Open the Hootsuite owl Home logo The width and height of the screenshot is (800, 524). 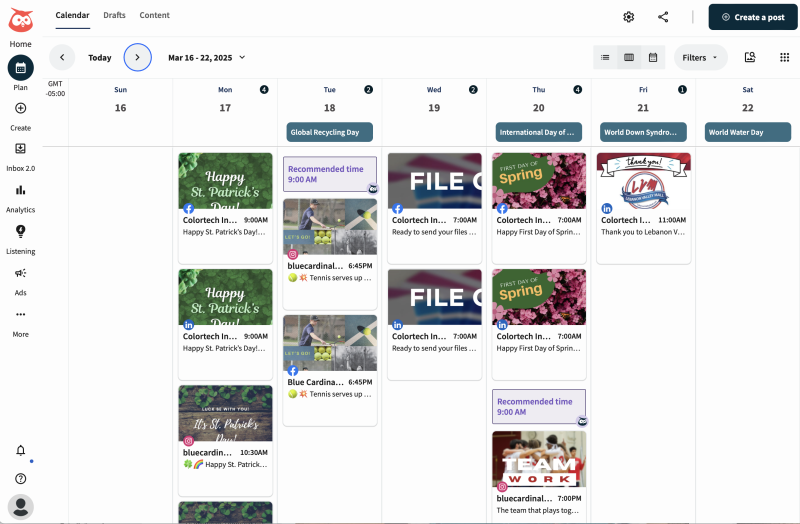click(20, 21)
